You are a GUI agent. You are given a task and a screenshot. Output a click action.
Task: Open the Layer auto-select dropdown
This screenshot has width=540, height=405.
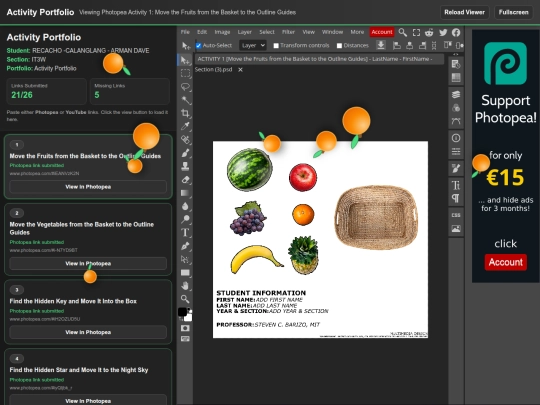[253, 45]
